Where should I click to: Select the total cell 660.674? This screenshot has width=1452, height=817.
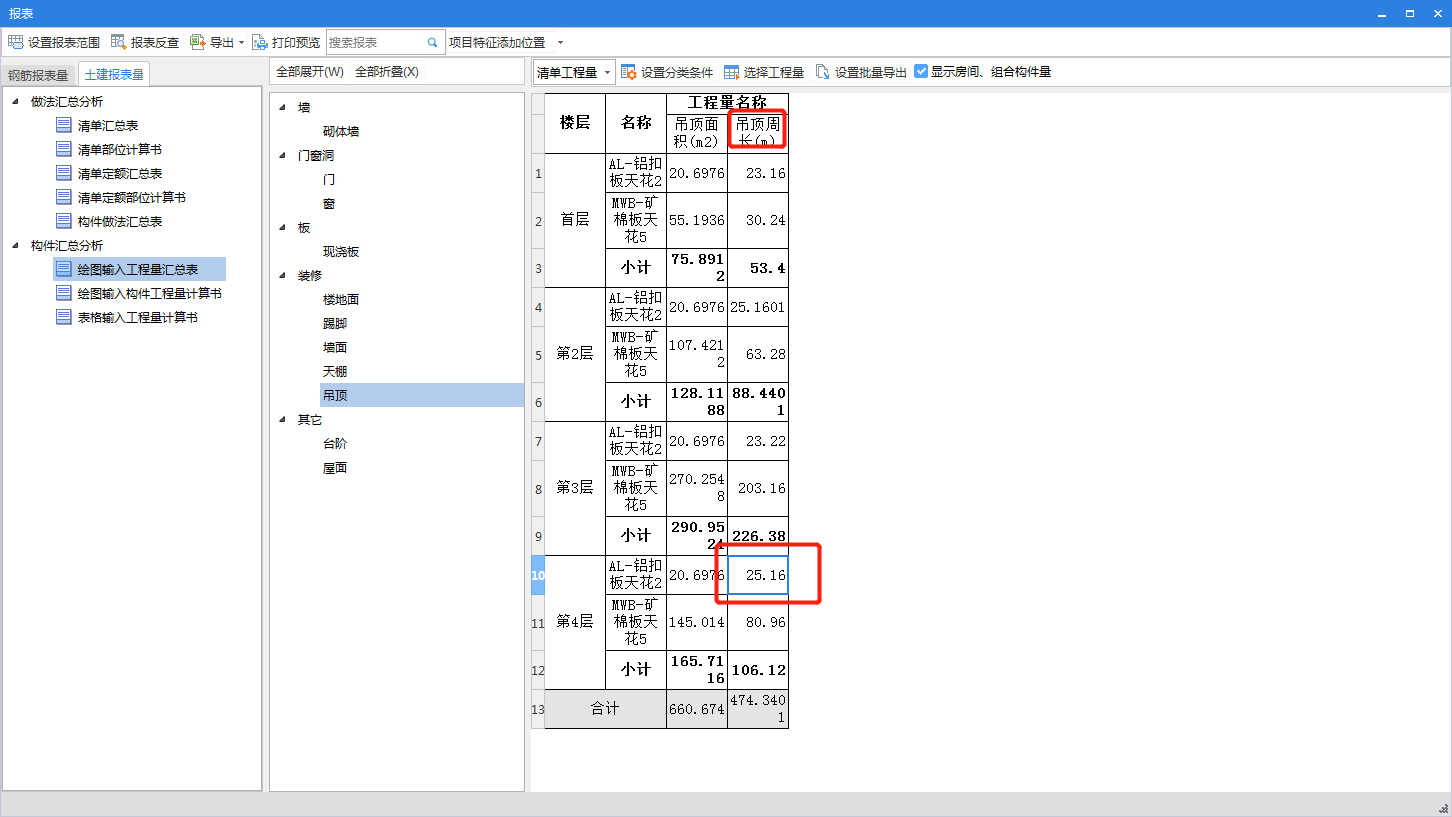[x=697, y=708]
